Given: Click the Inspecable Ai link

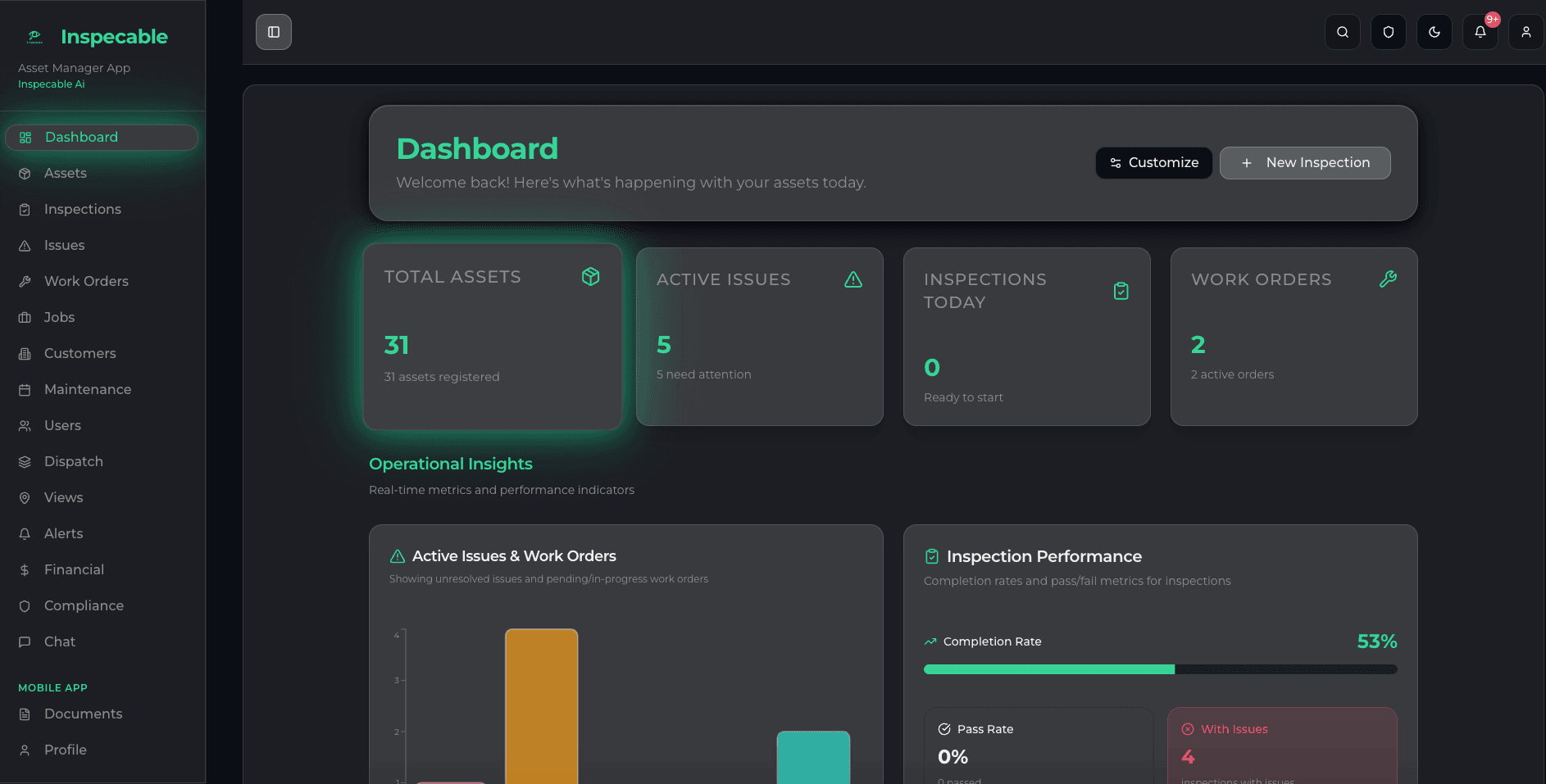Looking at the screenshot, I should pos(52,84).
